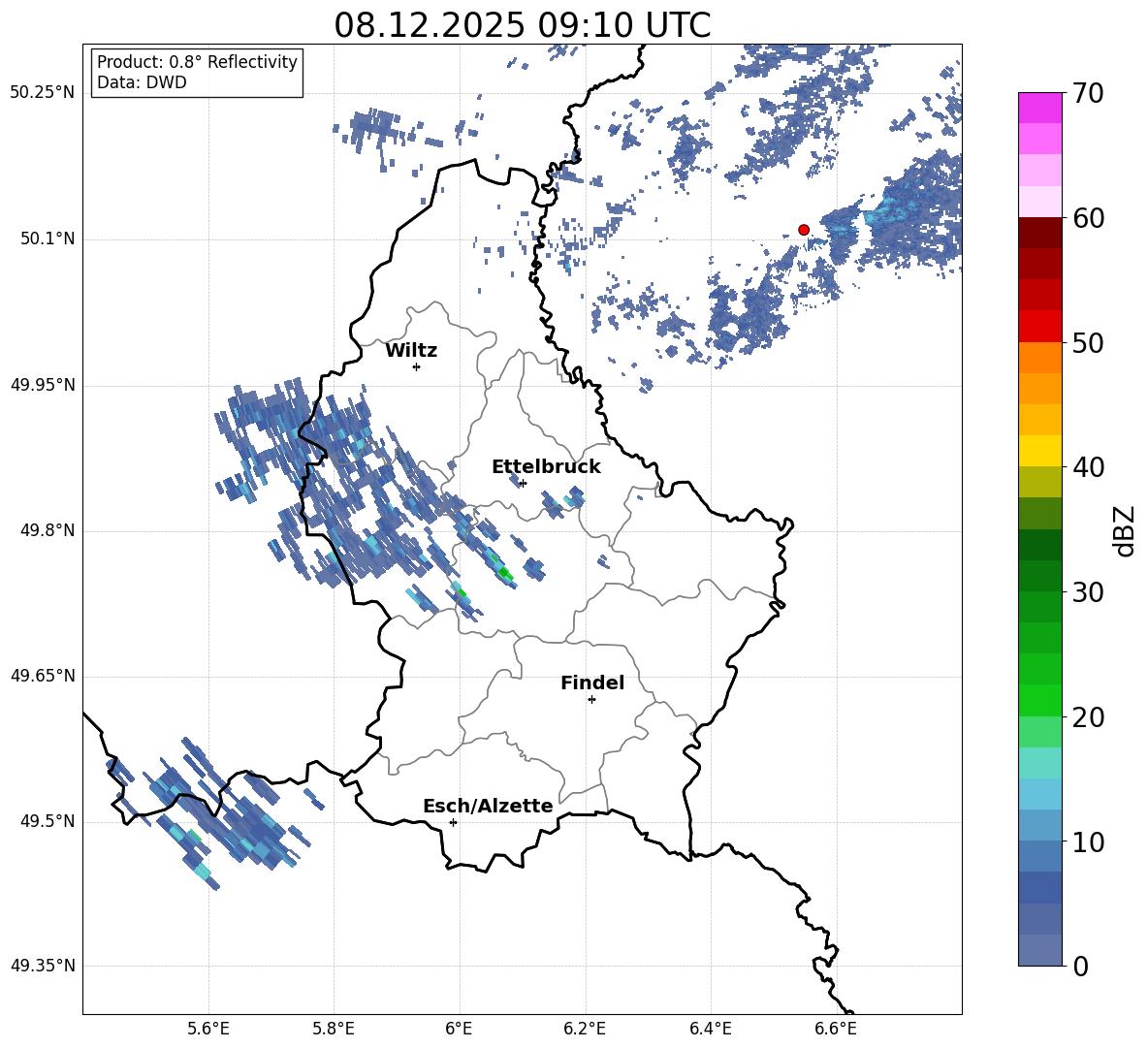Click the colorbar tick label 70
The height and width of the screenshot is (1048, 1148).
point(1088,93)
